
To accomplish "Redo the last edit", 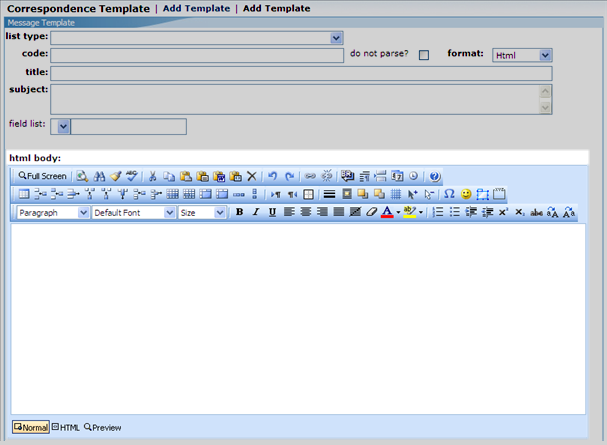I will coord(290,176).
